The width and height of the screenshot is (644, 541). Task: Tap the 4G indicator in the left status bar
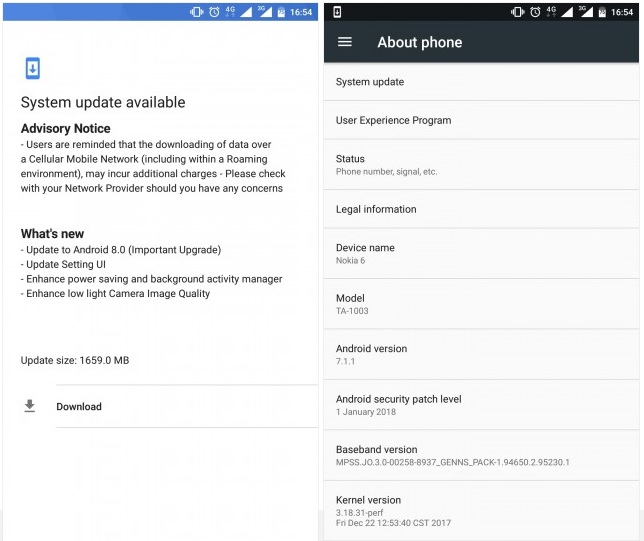pyautogui.click(x=230, y=12)
